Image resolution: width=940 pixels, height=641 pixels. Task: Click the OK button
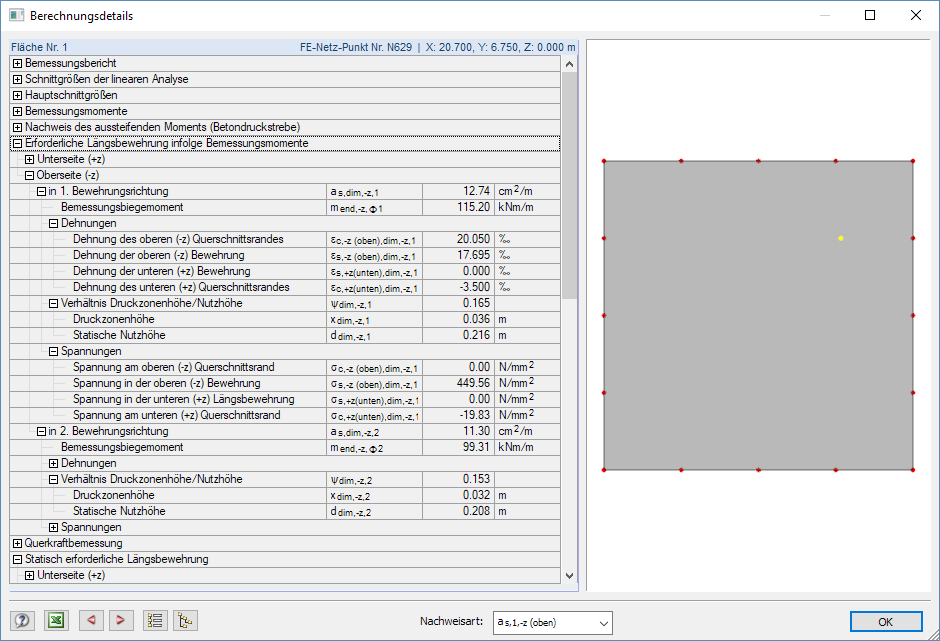point(885,622)
